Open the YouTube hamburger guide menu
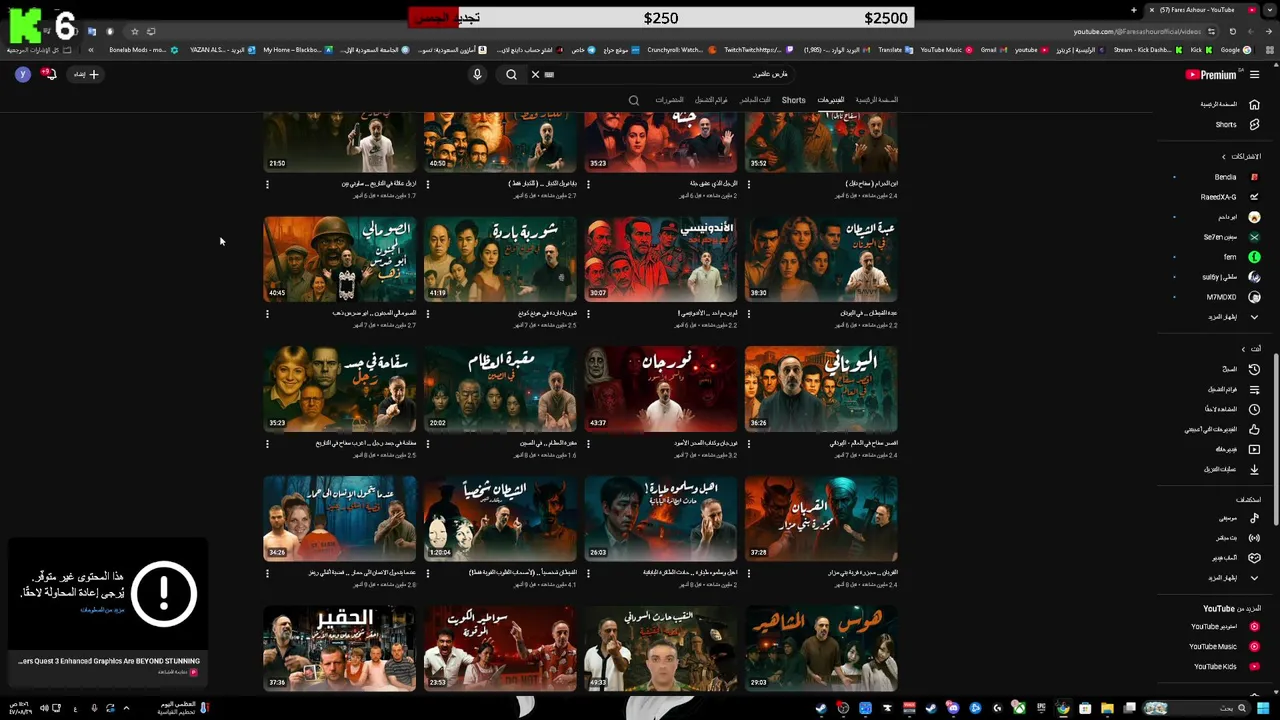This screenshot has width=1280, height=720. tap(1254, 75)
